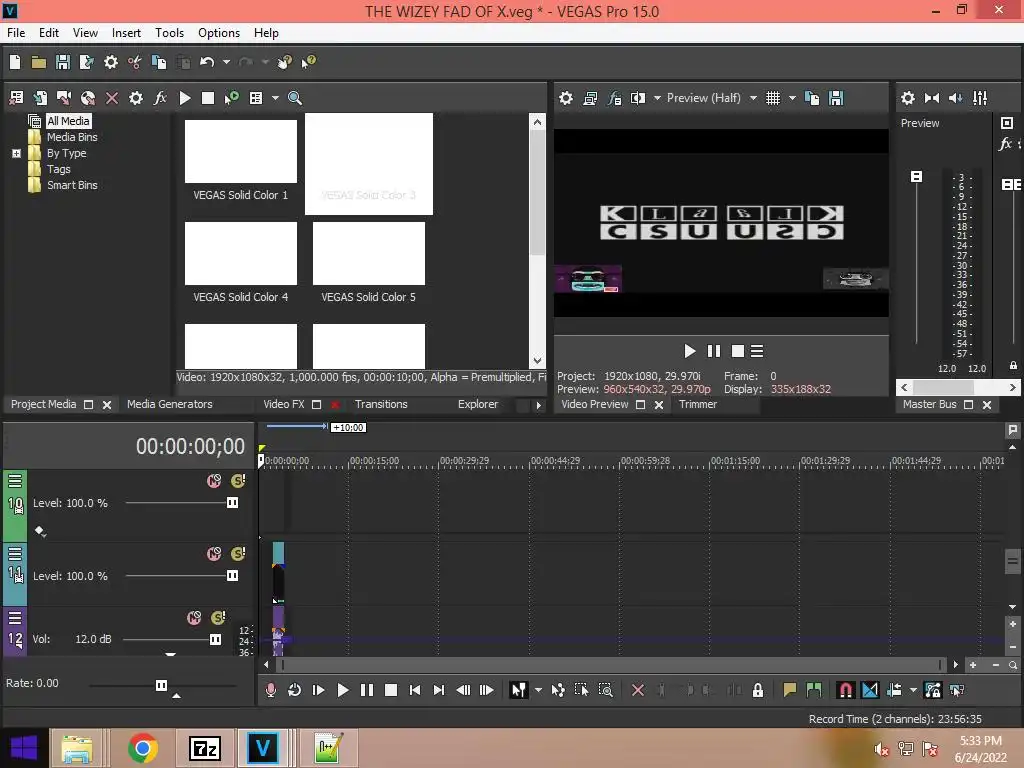Screen dimensions: 1024x768
Task: Play in the Video Preview window
Action: coord(690,351)
